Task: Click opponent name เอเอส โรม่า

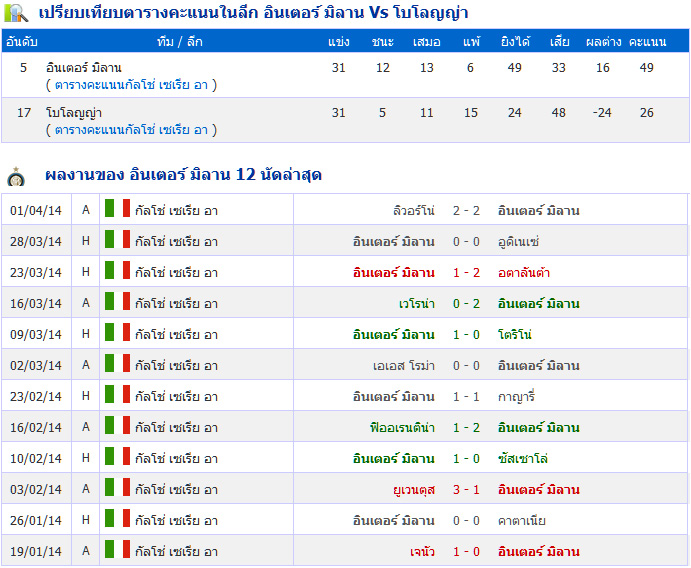Action: tap(404, 366)
